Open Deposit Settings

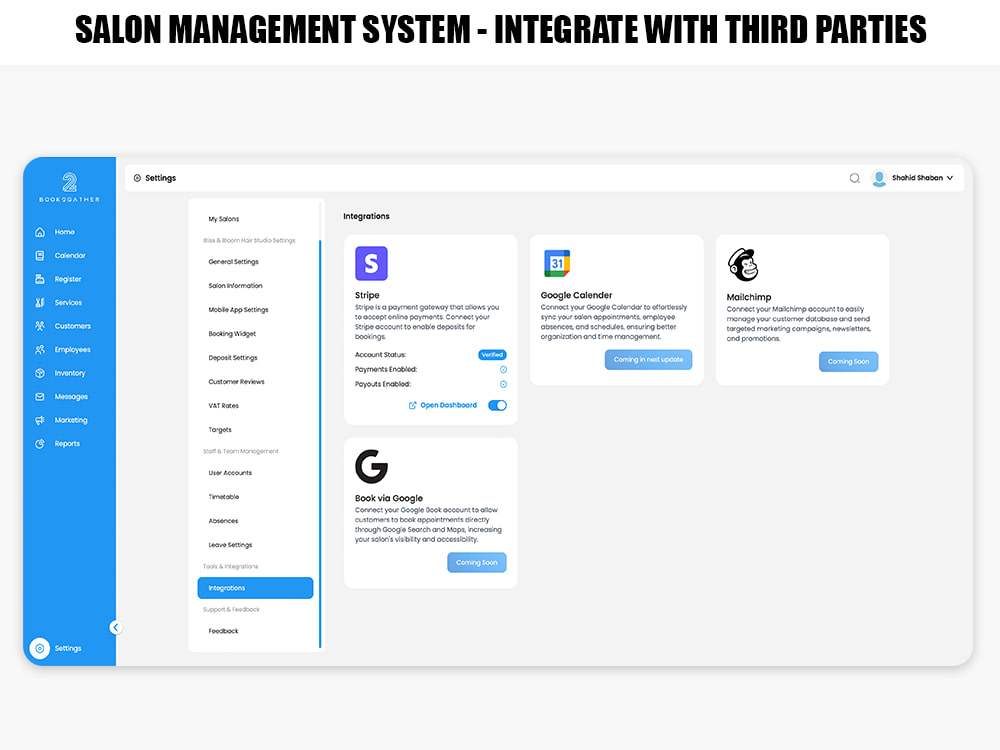233,358
